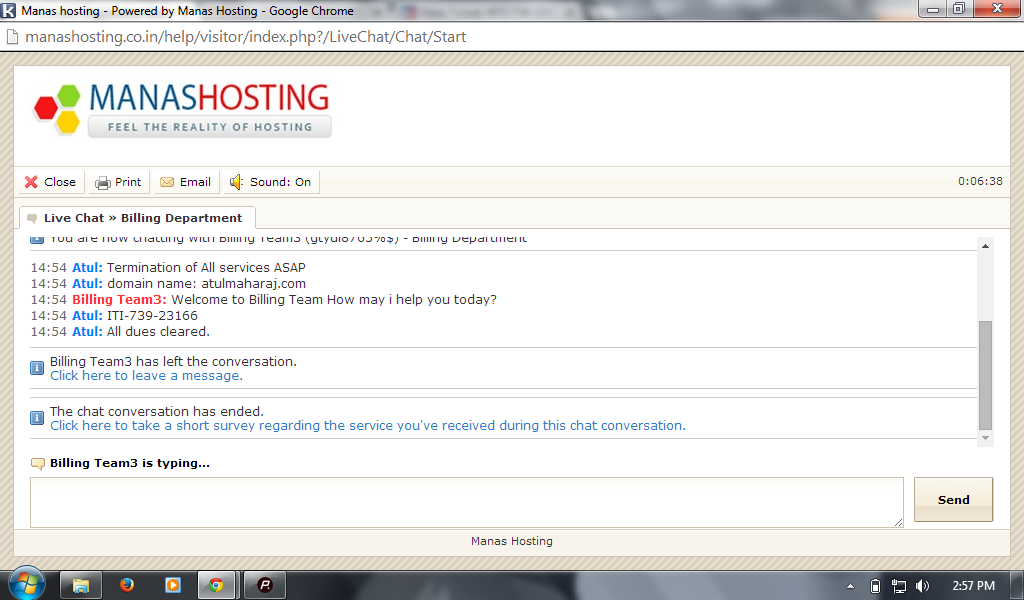Open the media player taskbar icon
The image size is (1024, 600).
pyautogui.click(x=173, y=584)
